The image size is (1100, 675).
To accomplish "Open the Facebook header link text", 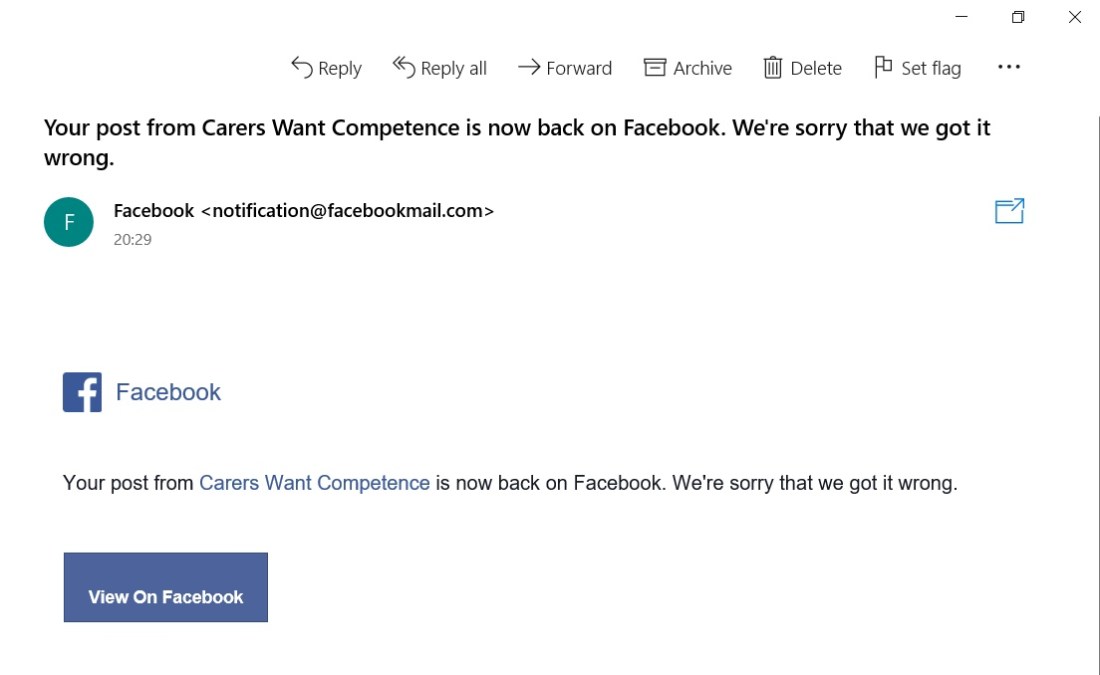I will (x=168, y=392).
